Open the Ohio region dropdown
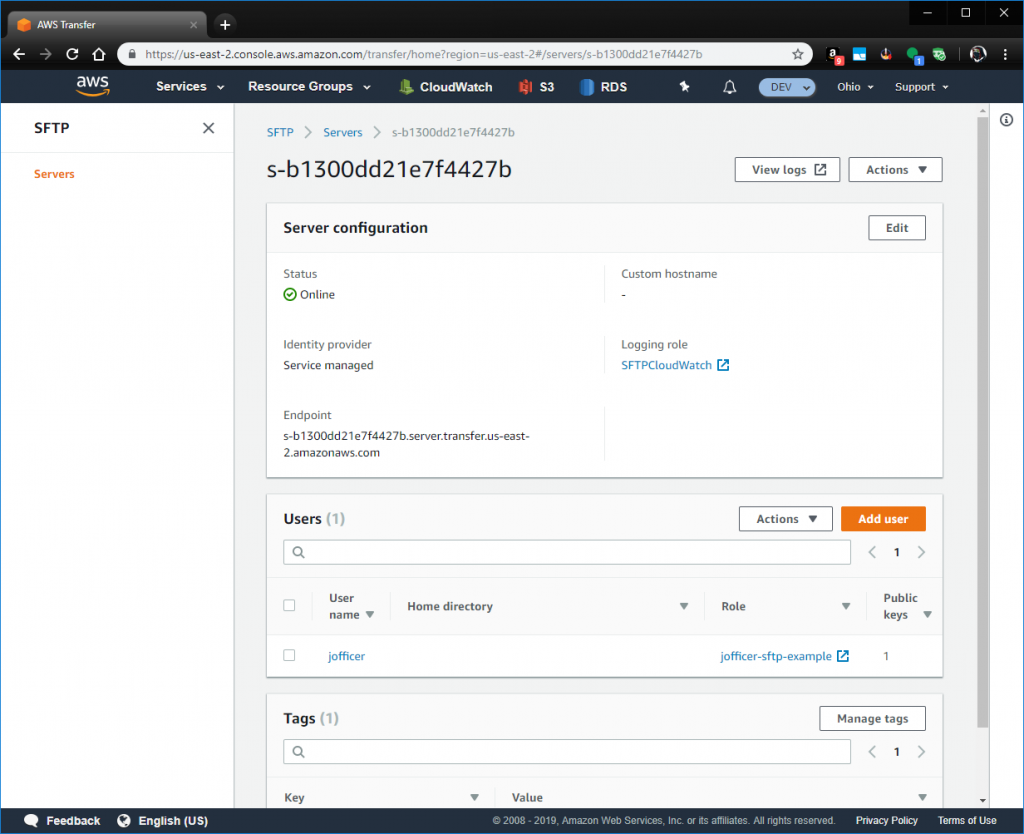The image size is (1024, 834). (x=855, y=87)
